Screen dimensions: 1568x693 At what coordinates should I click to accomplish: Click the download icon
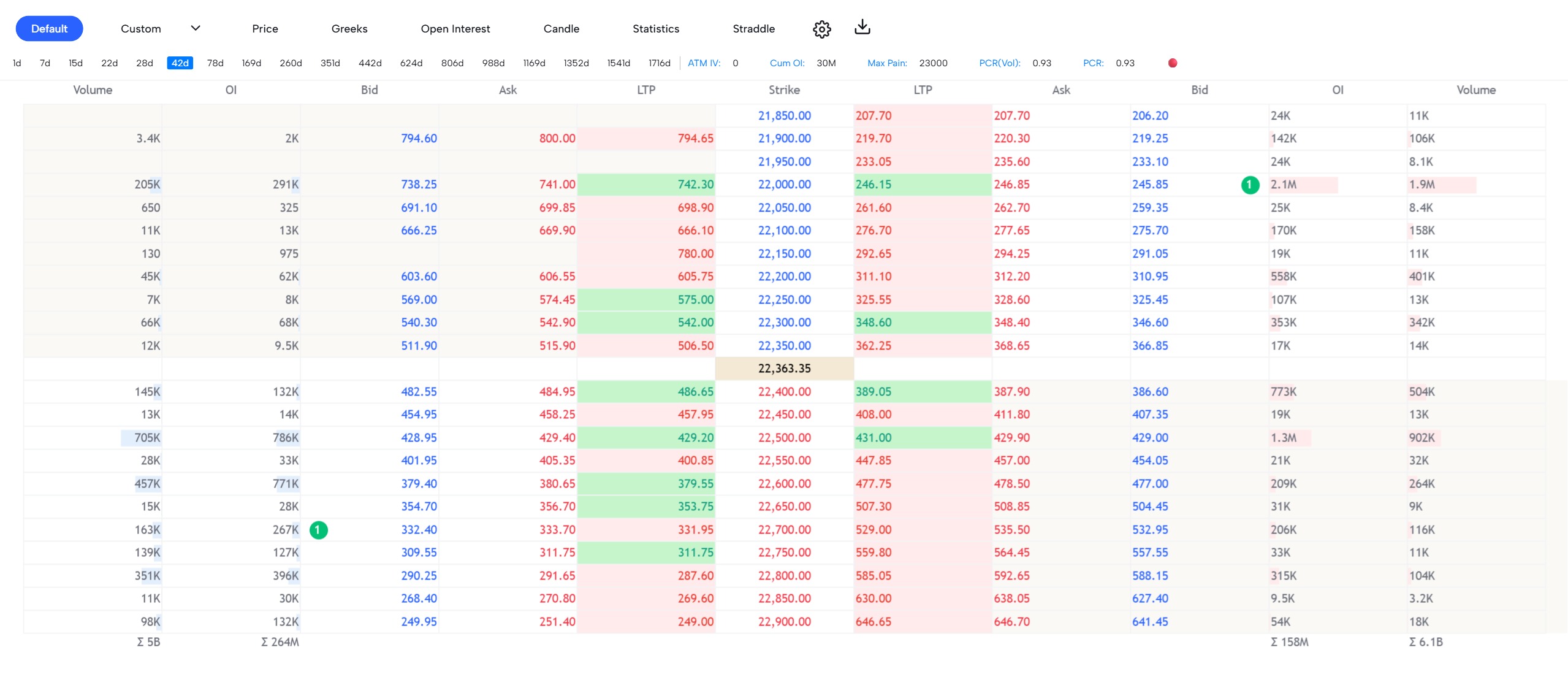point(862,27)
